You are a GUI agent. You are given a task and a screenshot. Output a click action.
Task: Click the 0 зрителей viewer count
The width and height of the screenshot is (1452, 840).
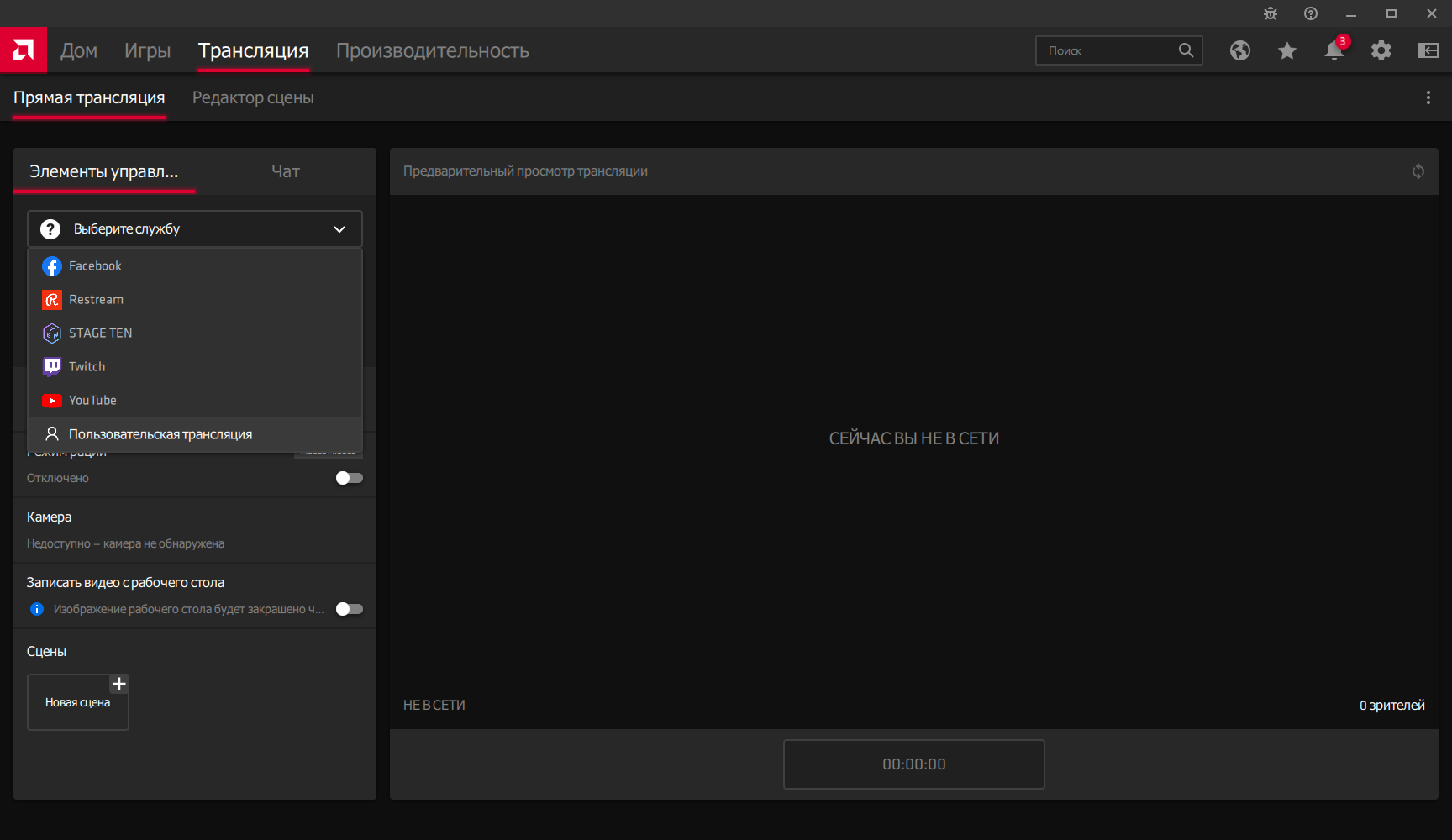1392,706
